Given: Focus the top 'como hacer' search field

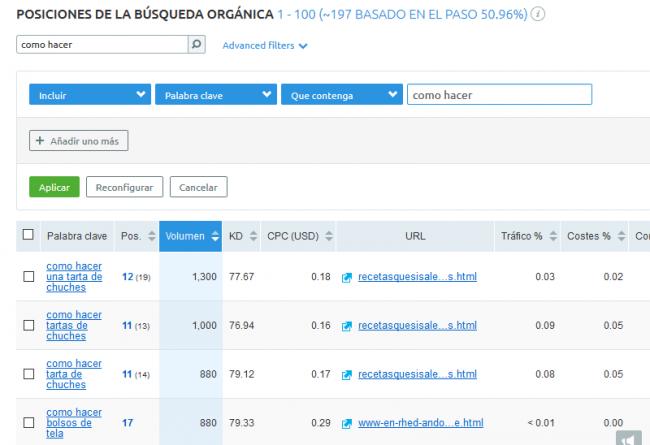Looking at the screenshot, I should [102, 44].
